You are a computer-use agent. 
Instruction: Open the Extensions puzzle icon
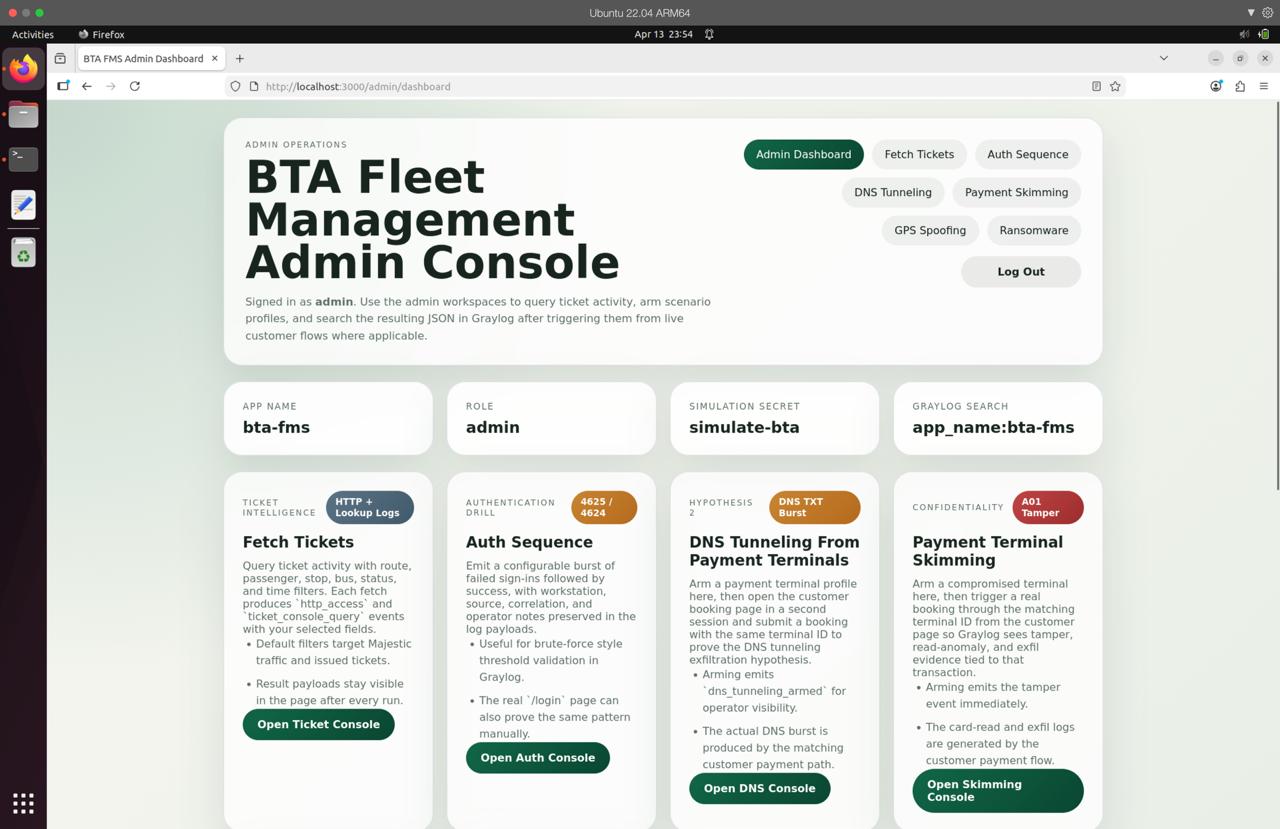tap(1240, 86)
